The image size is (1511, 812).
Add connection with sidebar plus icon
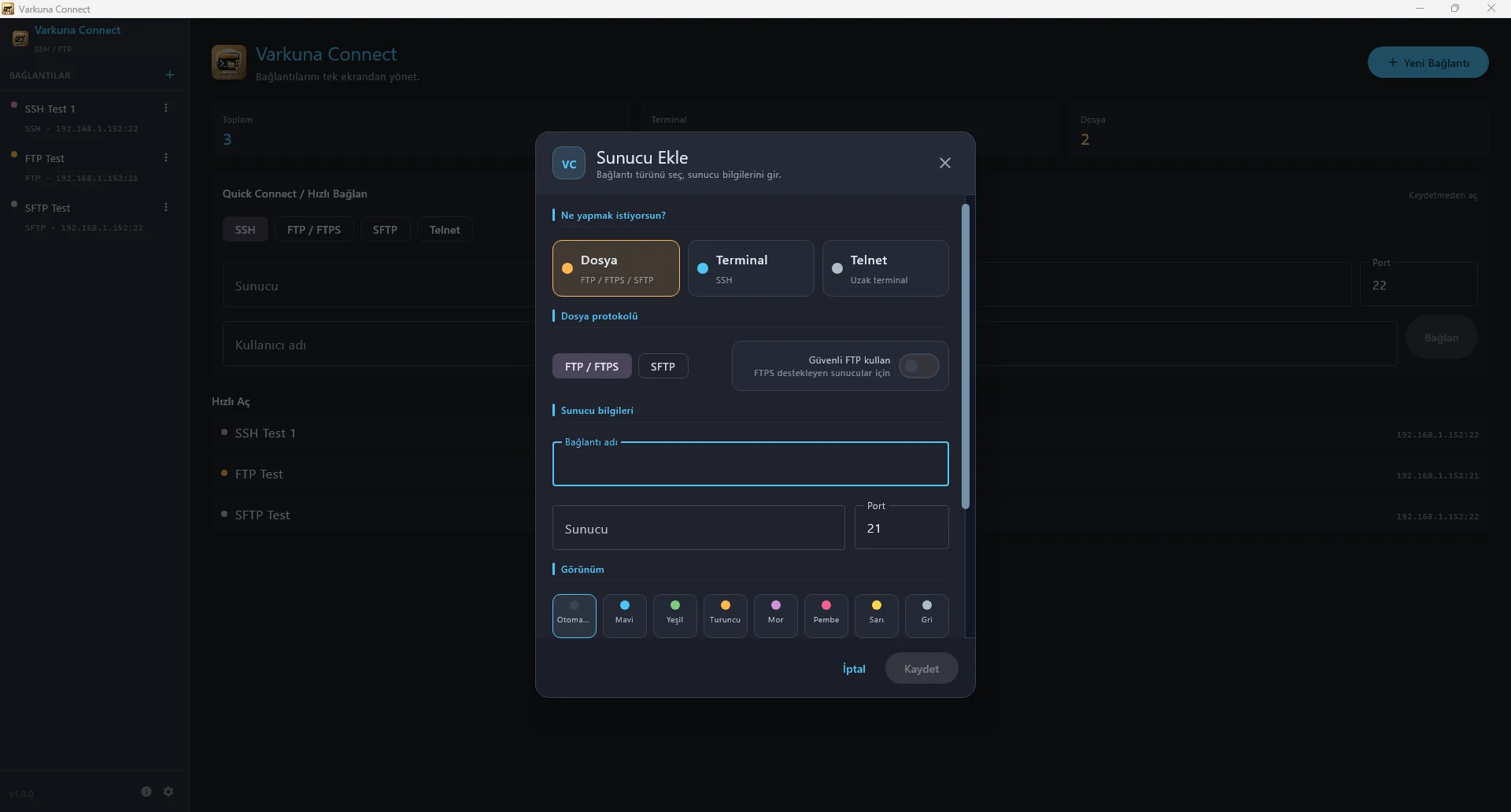(170, 75)
